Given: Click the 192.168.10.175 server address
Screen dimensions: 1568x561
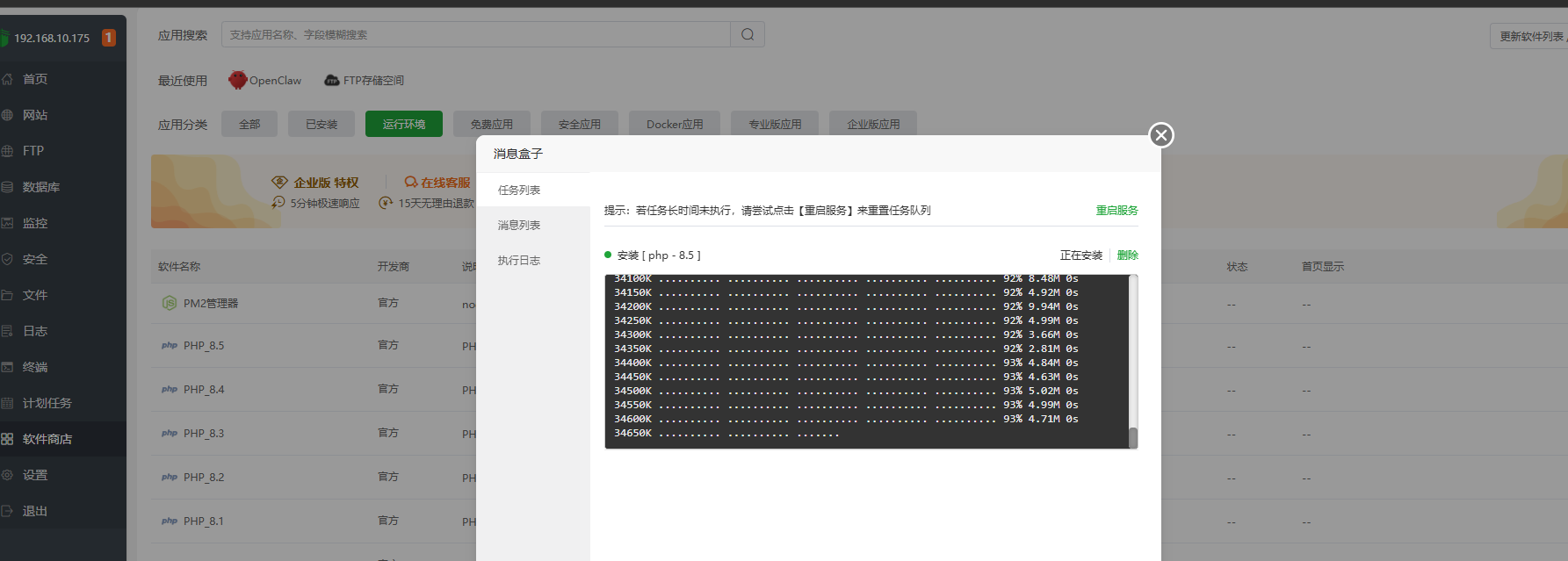Looking at the screenshot, I should coord(52,38).
